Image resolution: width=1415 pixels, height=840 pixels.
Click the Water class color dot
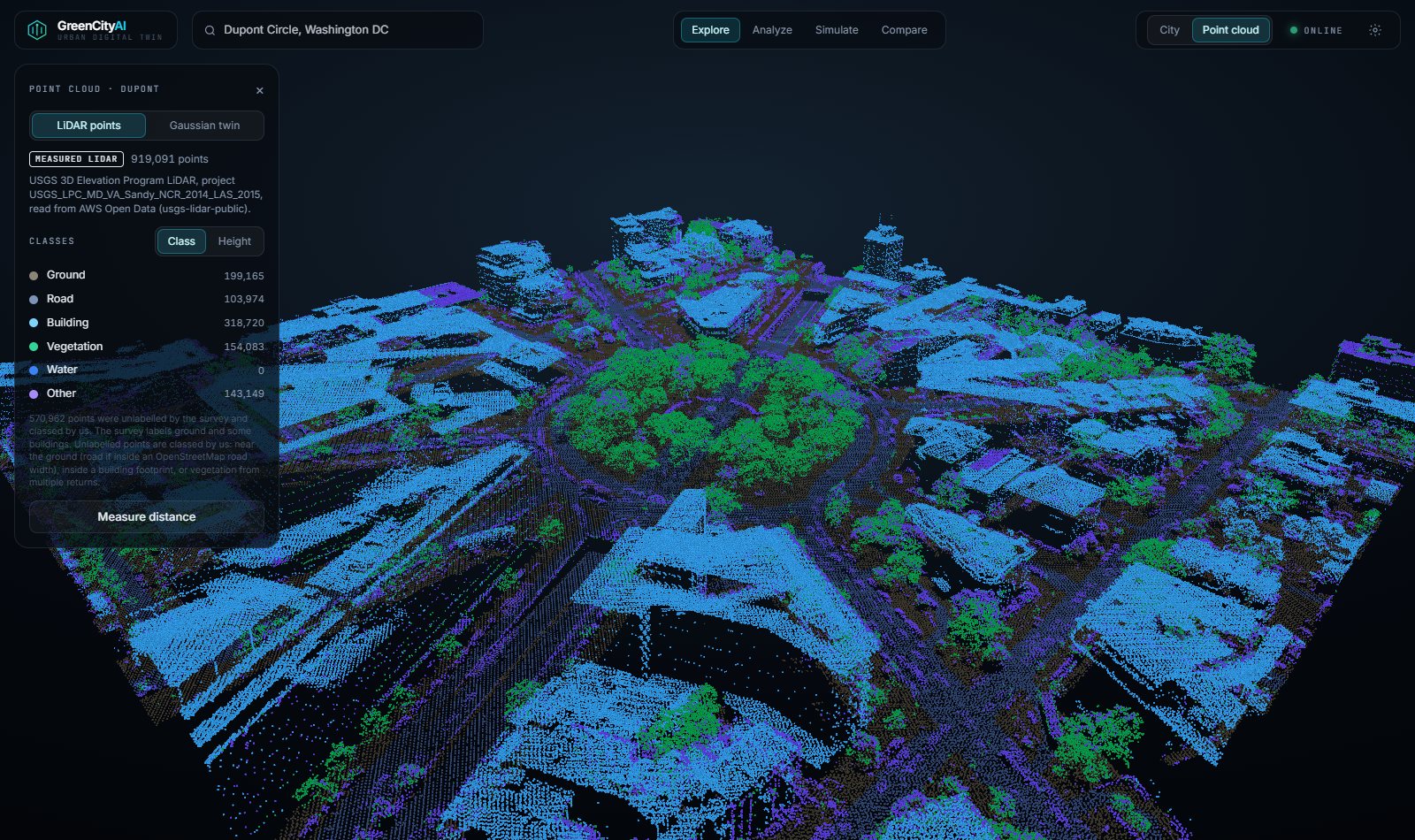(34, 370)
